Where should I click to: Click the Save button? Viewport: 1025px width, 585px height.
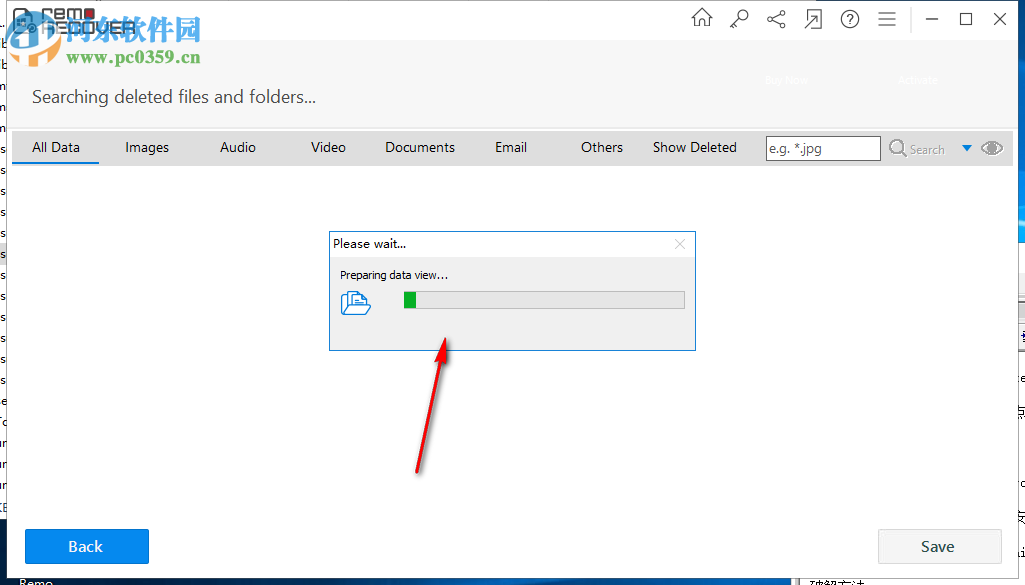coord(939,546)
